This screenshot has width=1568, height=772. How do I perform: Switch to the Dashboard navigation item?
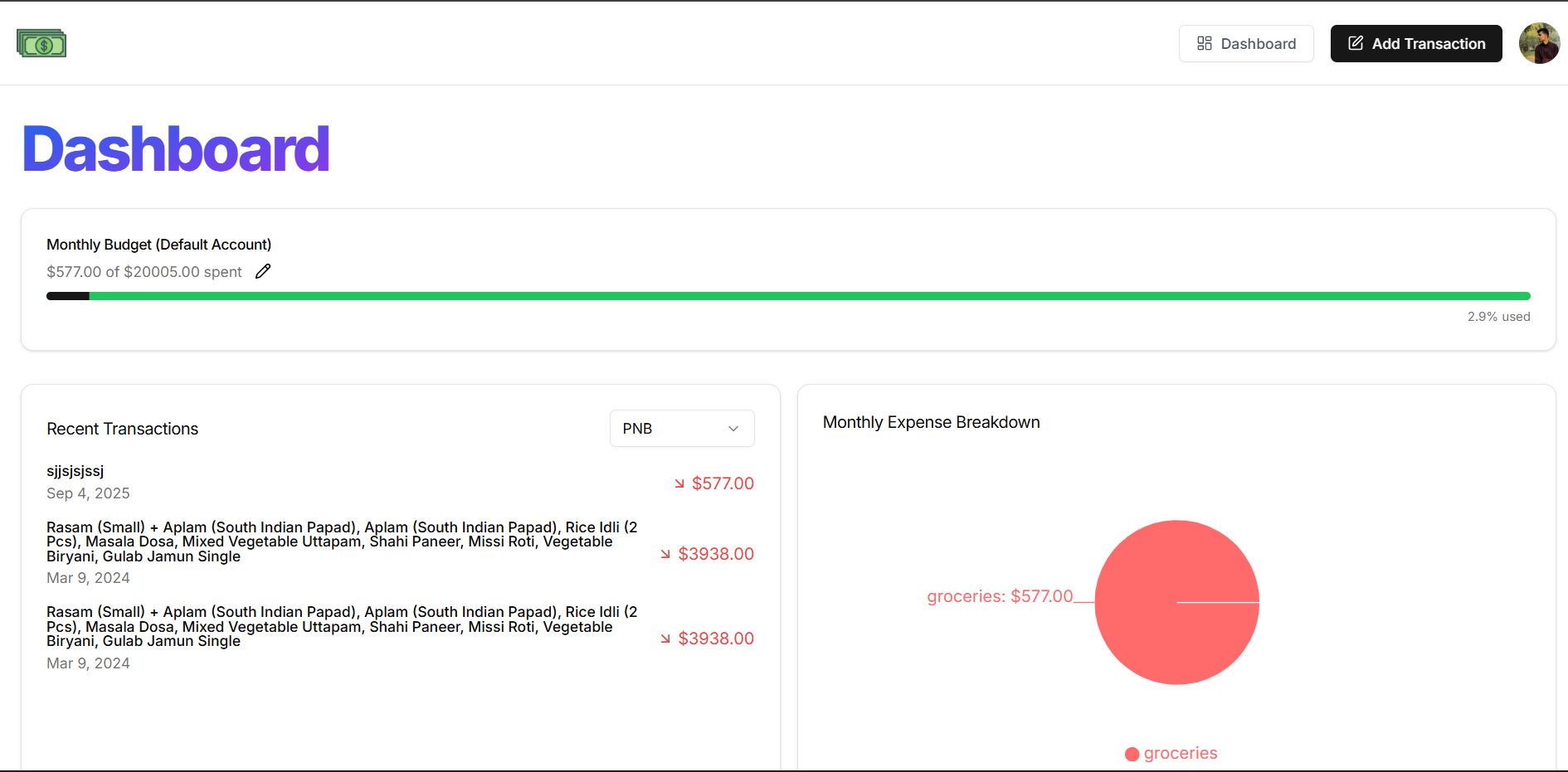pyautogui.click(x=1246, y=43)
